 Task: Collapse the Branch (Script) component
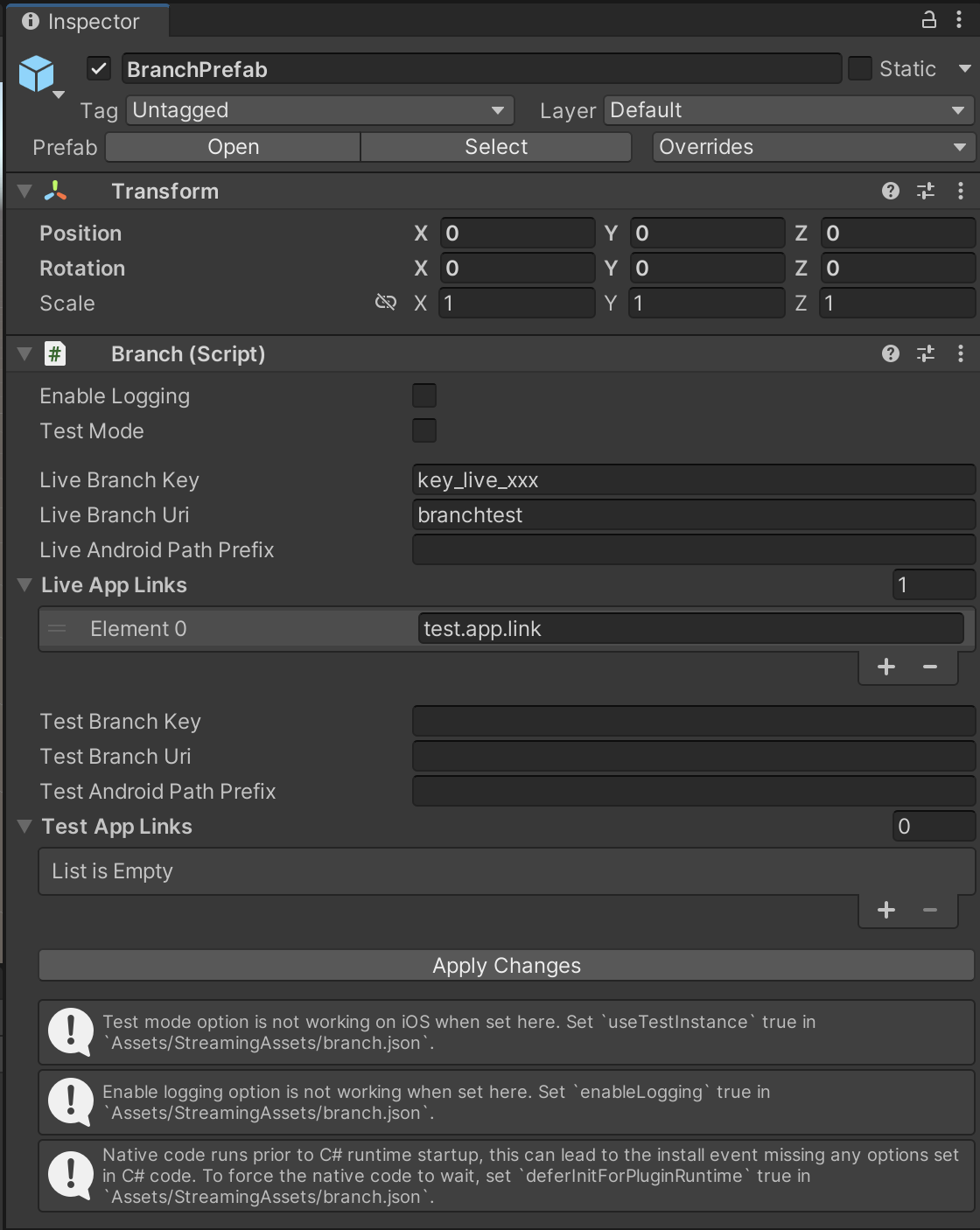[x=24, y=353]
